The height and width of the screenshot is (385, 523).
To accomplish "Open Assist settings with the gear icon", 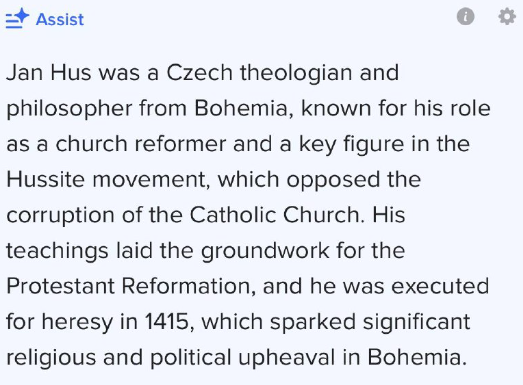I will 507,16.
